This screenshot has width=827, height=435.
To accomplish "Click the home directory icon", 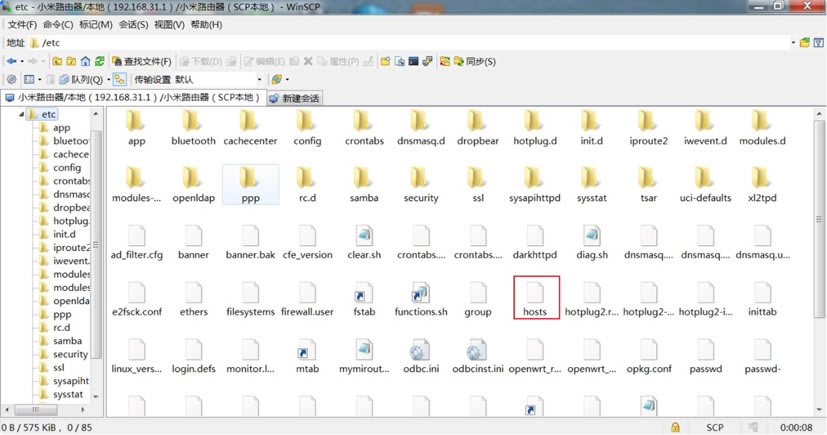I will click(x=84, y=61).
